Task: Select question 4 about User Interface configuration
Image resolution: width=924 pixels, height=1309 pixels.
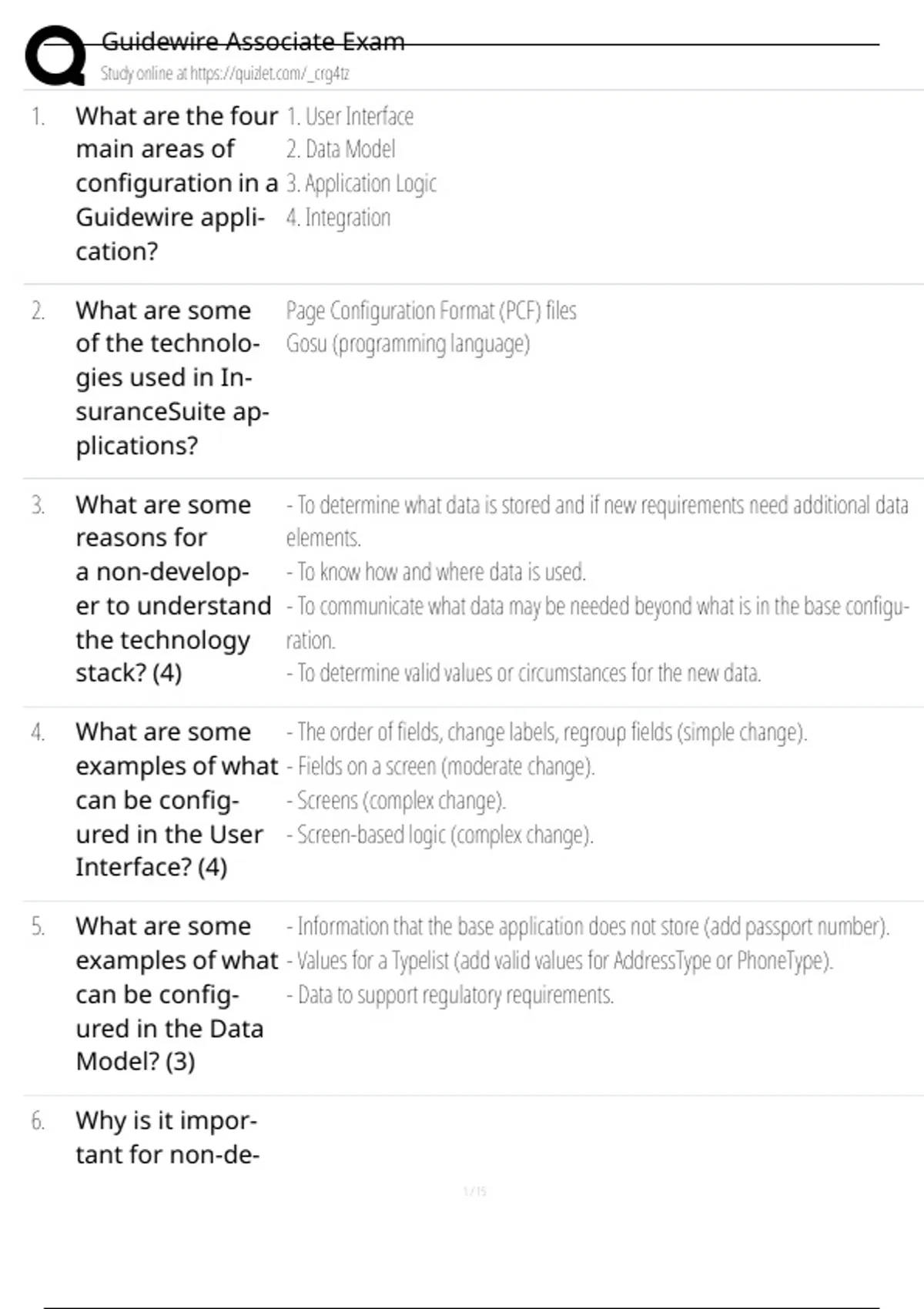Action: pyautogui.click(x=176, y=799)
